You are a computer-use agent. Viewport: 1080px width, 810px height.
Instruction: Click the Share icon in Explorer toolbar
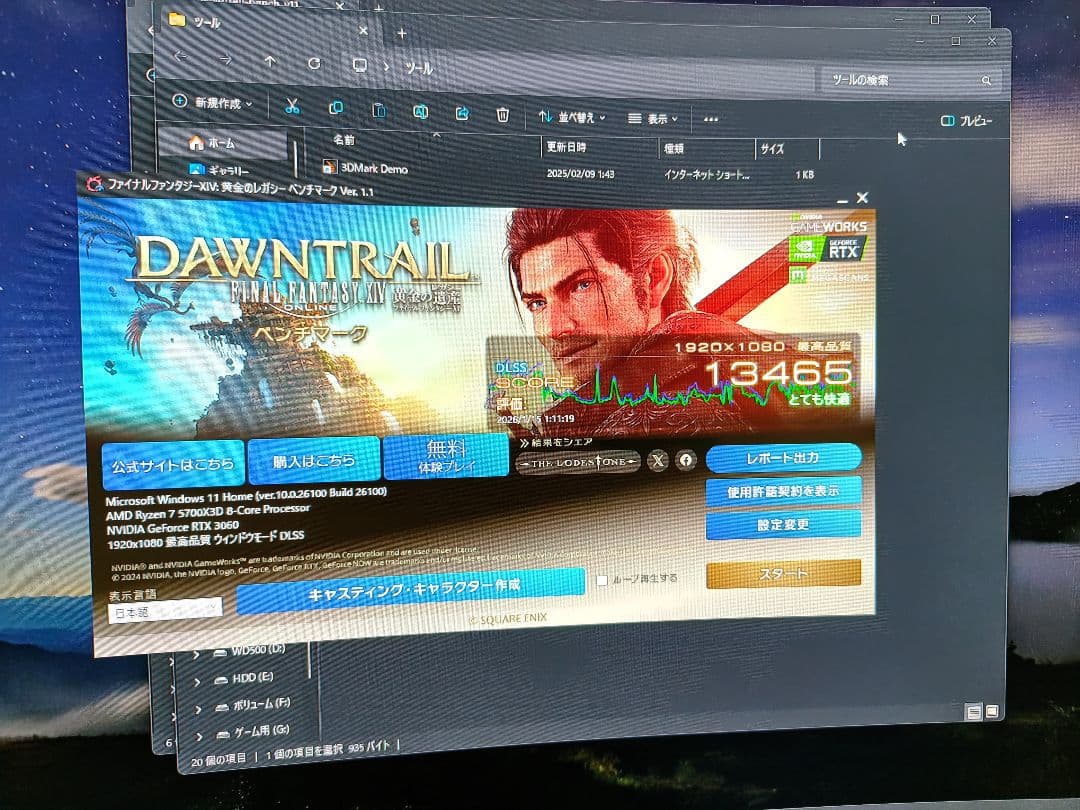(x=462, y=113)
